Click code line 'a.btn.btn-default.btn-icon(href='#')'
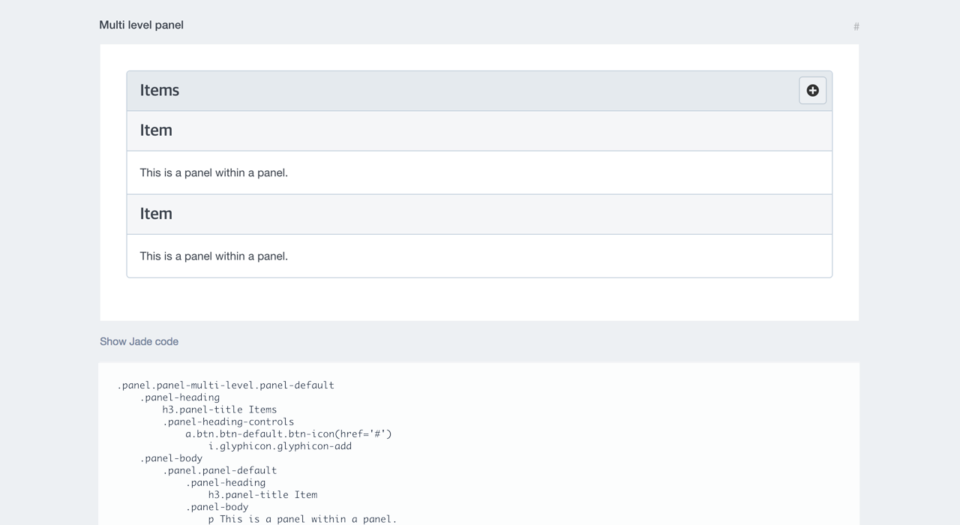Image resolution: width=960 pixels, height=525 pixels. tap(288, 434)
